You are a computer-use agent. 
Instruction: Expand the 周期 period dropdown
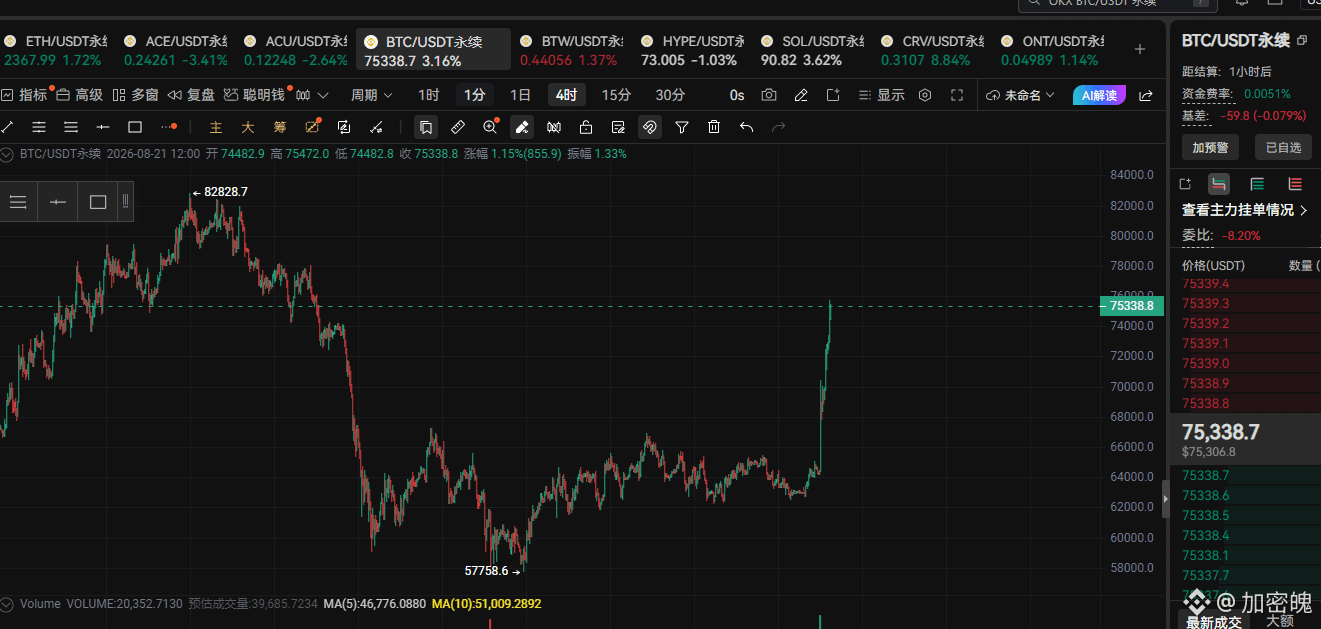(371, 95)
